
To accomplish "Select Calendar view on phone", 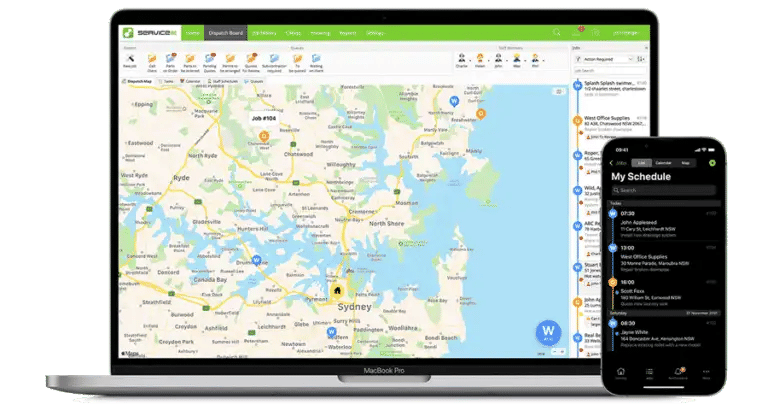I will tap(663, 163).
